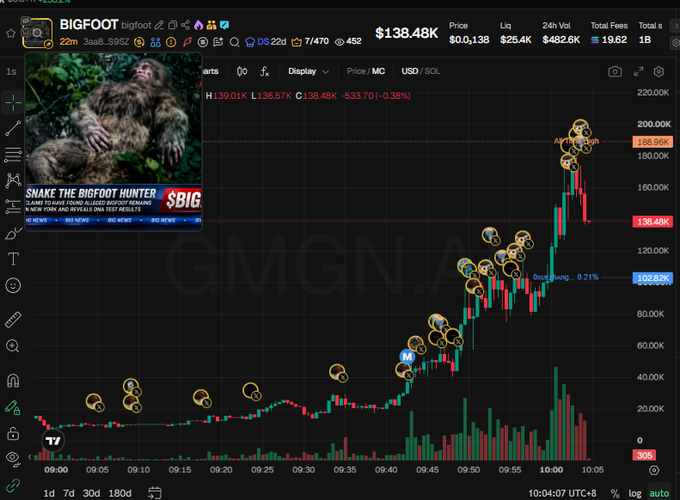Click the edit pencil icon next to bigfoot

(159, 25)
